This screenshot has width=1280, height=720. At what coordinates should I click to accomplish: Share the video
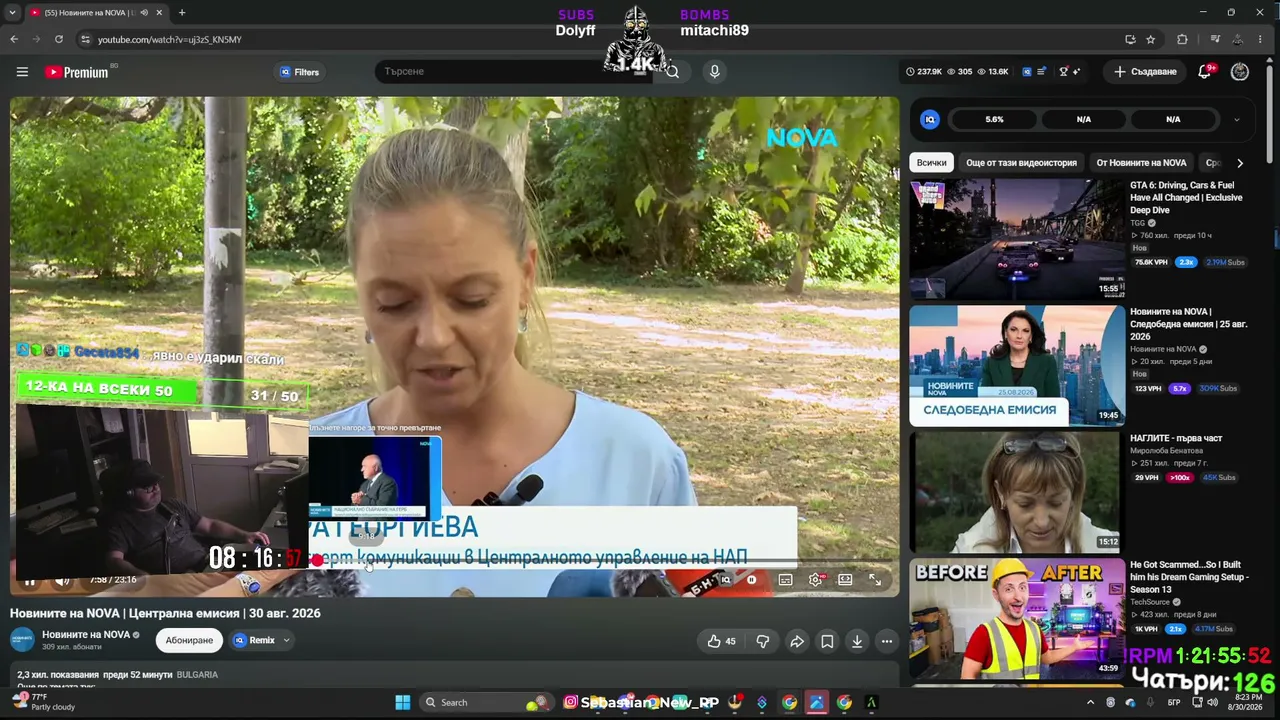click(x=797, y=641)
